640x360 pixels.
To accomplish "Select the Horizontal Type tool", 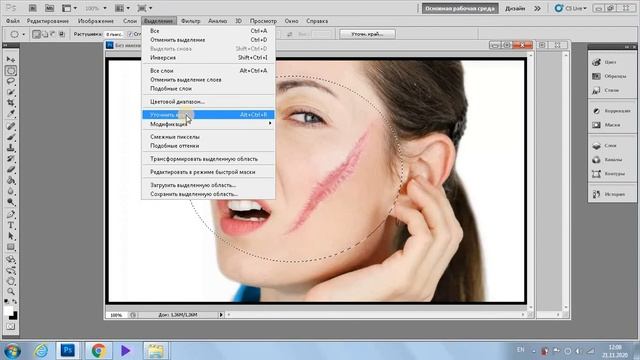I will pos(11,225).
